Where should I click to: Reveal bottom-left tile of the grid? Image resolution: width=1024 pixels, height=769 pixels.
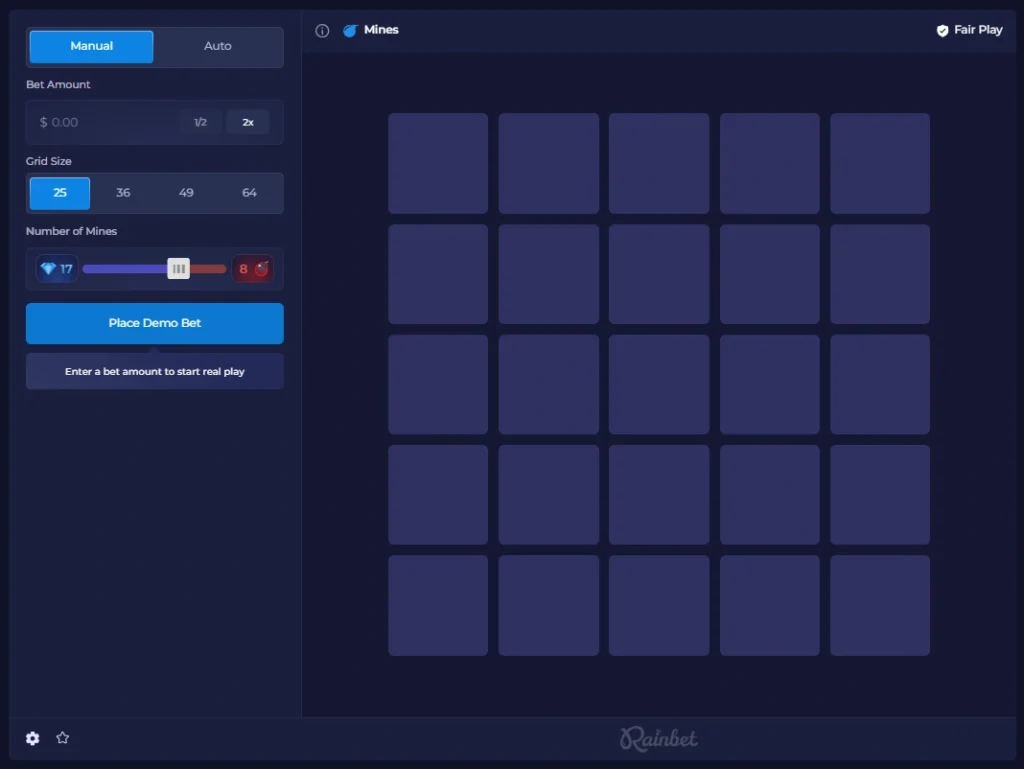click(438, 605)
